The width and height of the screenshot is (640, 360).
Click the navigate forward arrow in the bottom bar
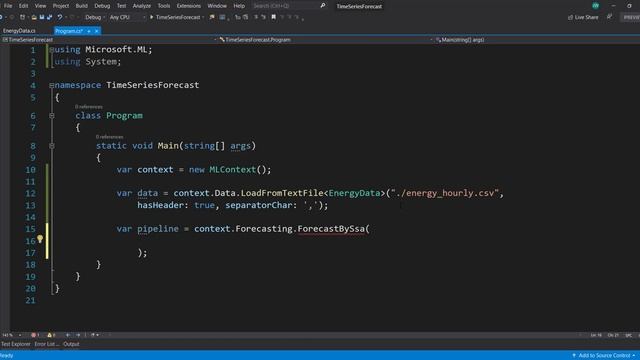pyautogui.click(x=78, y=335)
